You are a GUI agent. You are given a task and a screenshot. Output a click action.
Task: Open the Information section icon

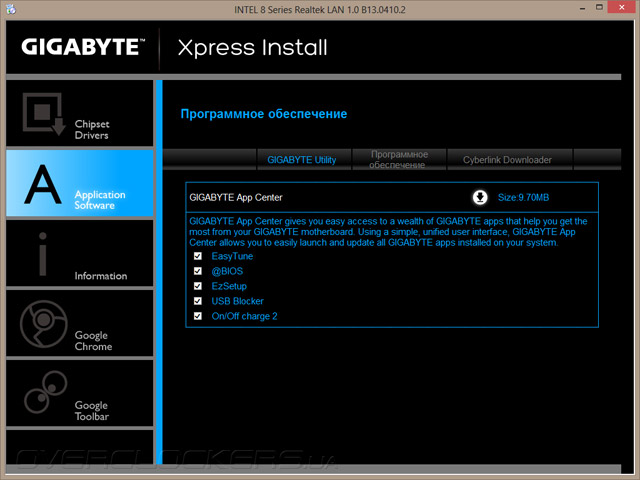pos(42,254)
